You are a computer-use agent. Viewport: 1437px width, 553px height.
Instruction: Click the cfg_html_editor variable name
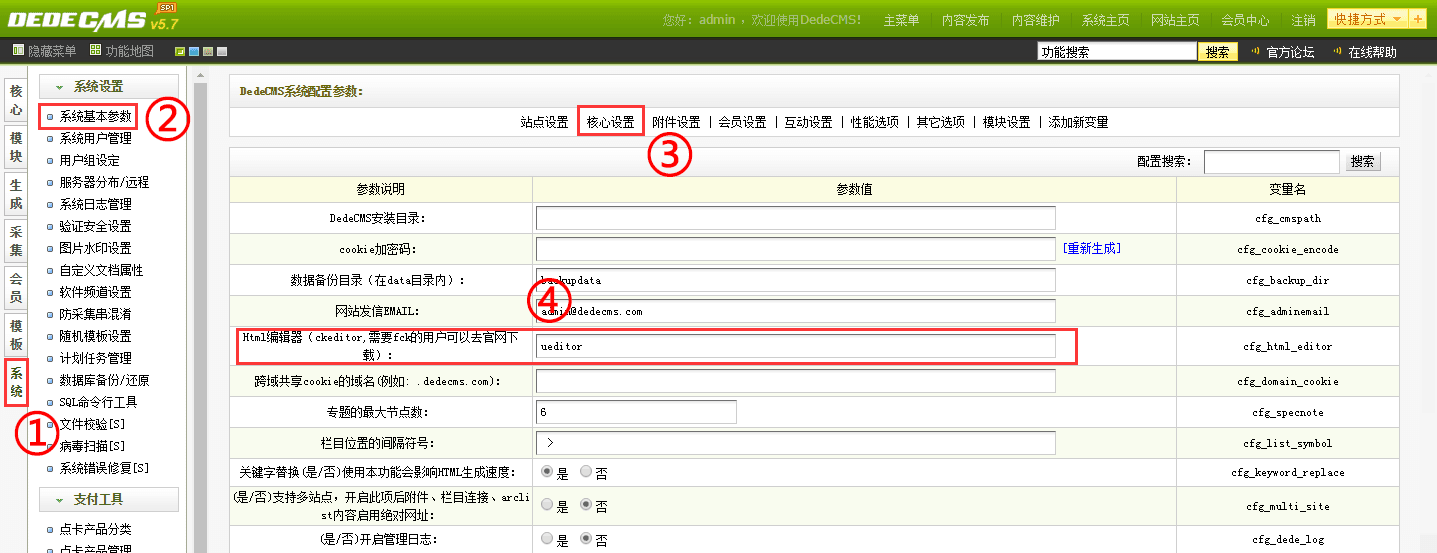[x=1288, y=346]
